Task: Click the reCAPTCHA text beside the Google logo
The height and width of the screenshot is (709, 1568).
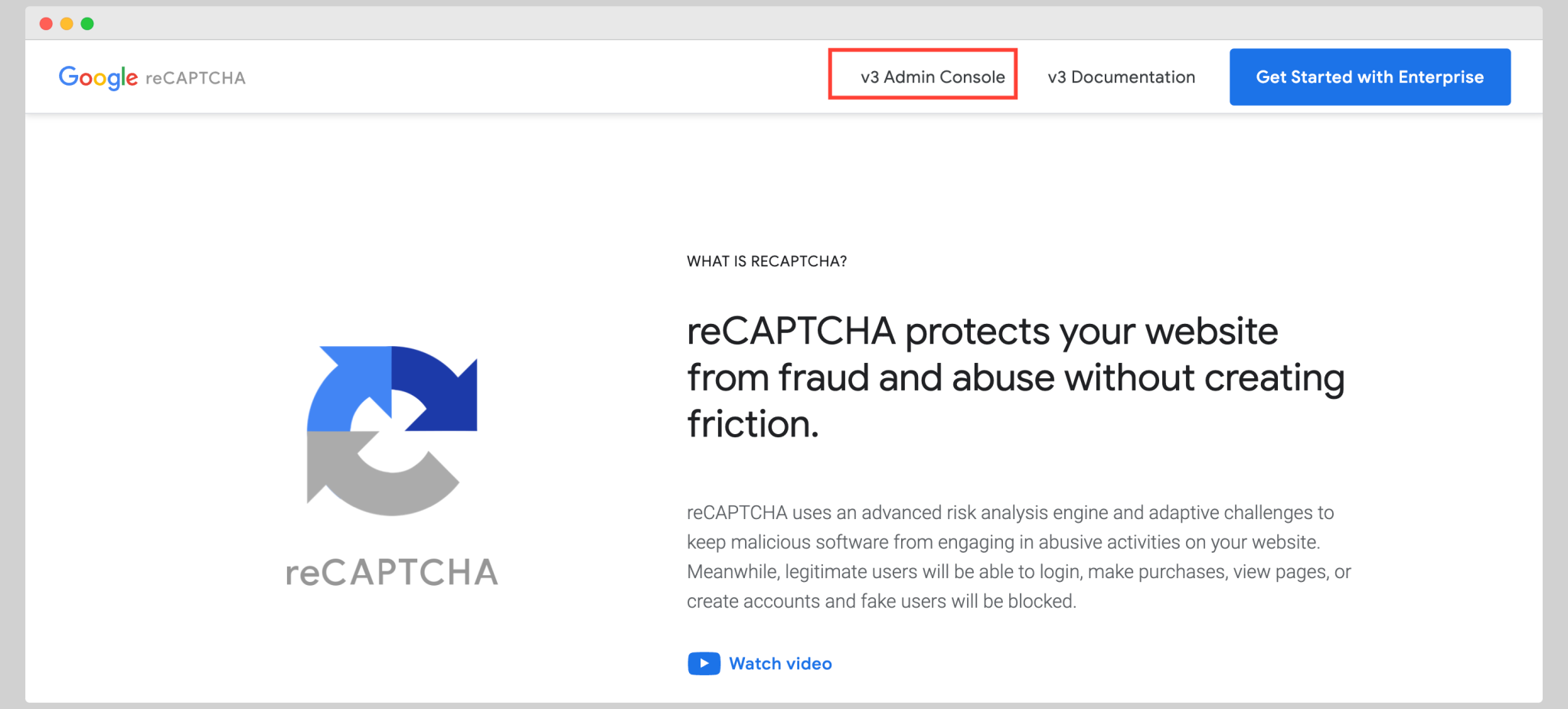Action: point(195,78)
